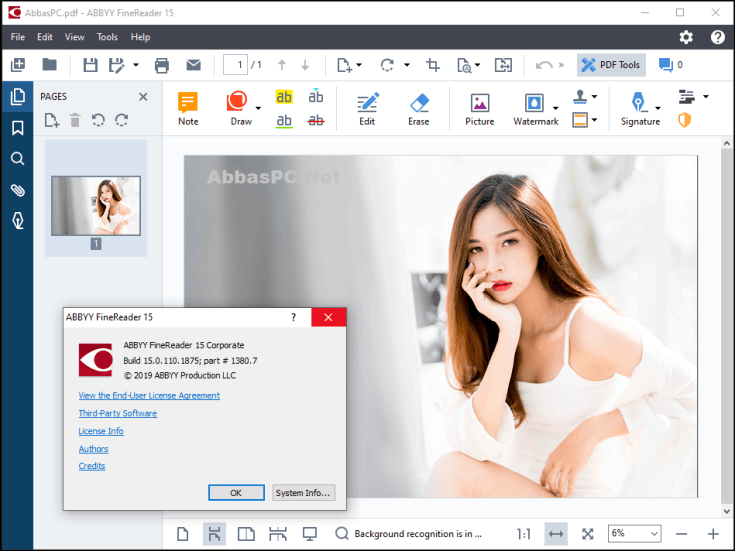Open the Signature tool
Screen dimensions: 735x551
click(x=638, y=109)
